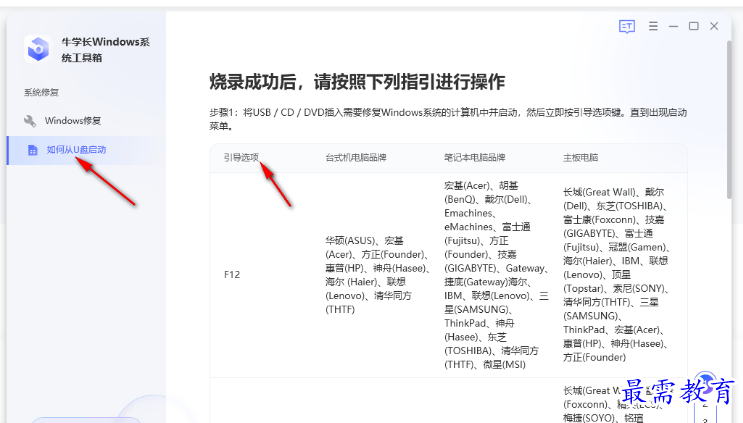Viewport: 743px width, 423px height.
Task: Select 如何从U盘启动 sidebar item
Action: pyautogui.click(x=86, y=150)
